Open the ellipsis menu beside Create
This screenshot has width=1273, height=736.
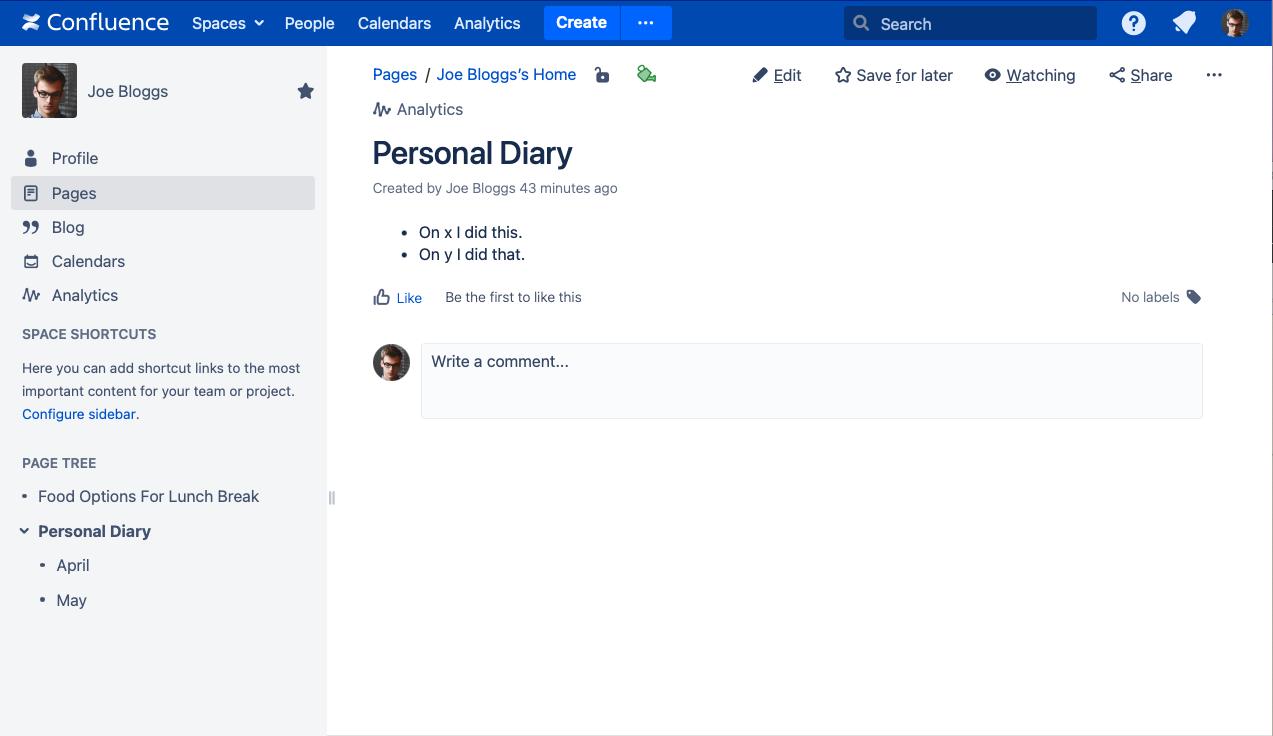click(646, 23)
